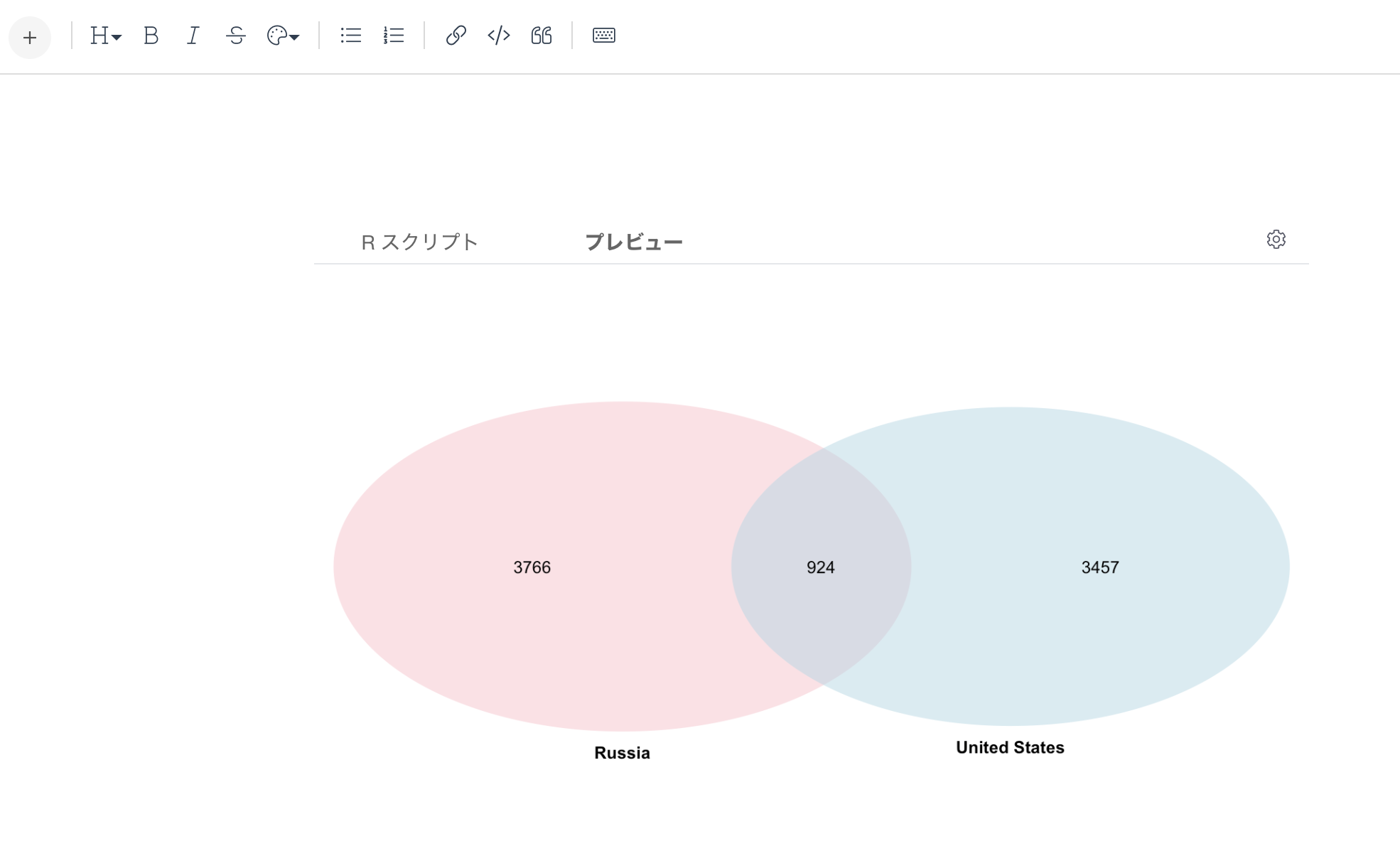This screenshot has height=856, width=1400.
Task: Click the United States label
Action: pyautogui.click(x=1010, y=747)
